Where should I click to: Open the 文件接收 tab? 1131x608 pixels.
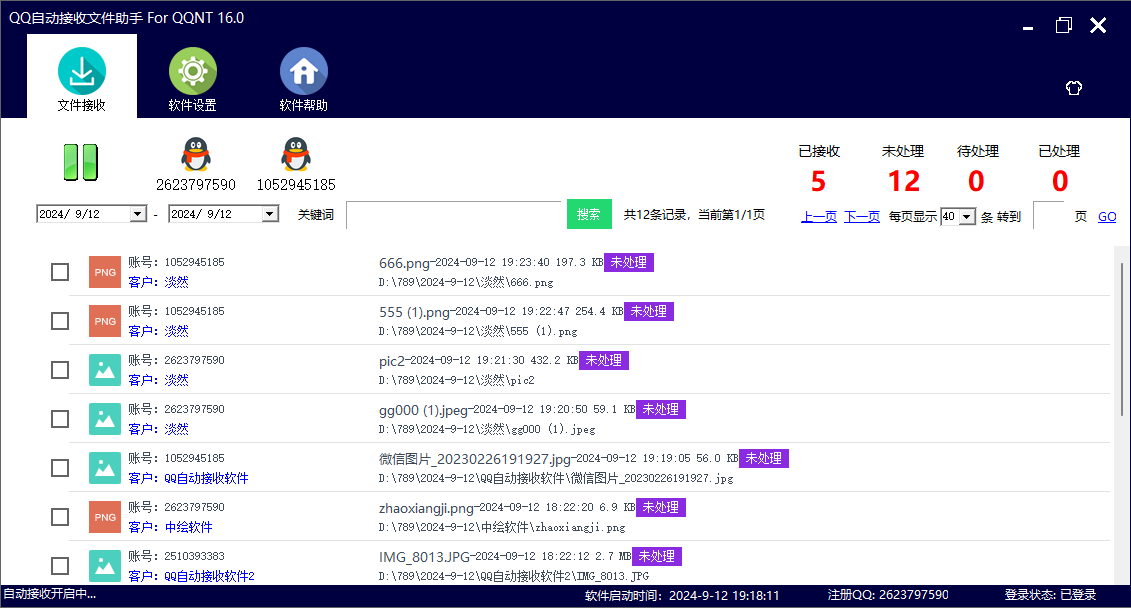tap(82, 76)
